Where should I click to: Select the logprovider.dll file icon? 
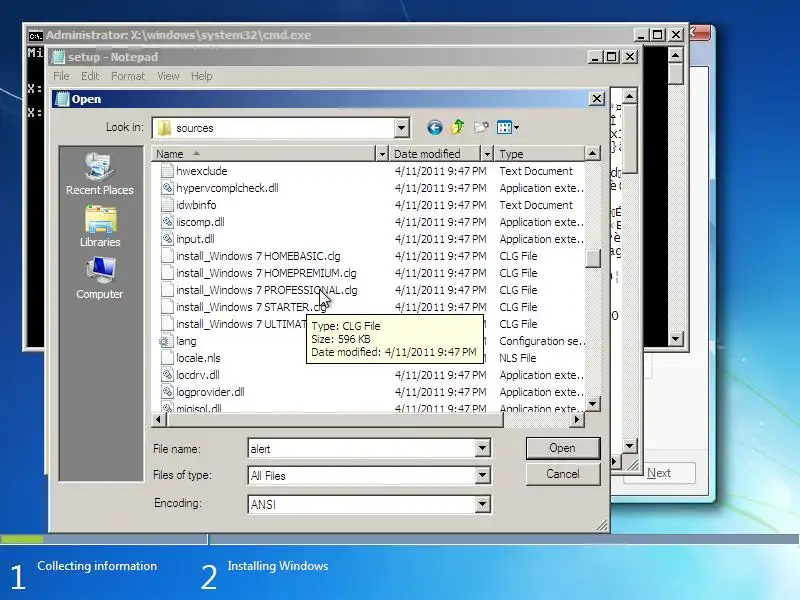pyautogui.click(x=167, y=392)
